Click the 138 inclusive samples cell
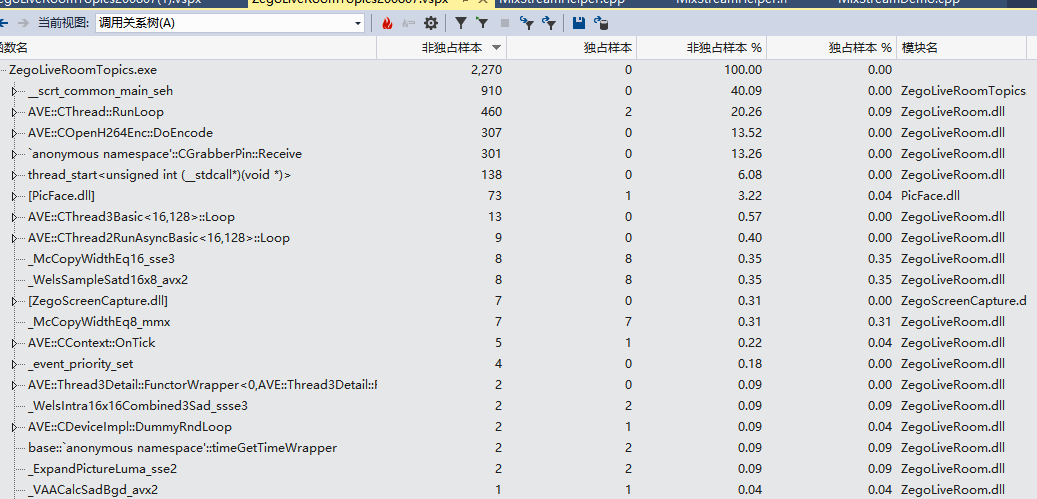1037x499 pixels. (x=491, y=175)
